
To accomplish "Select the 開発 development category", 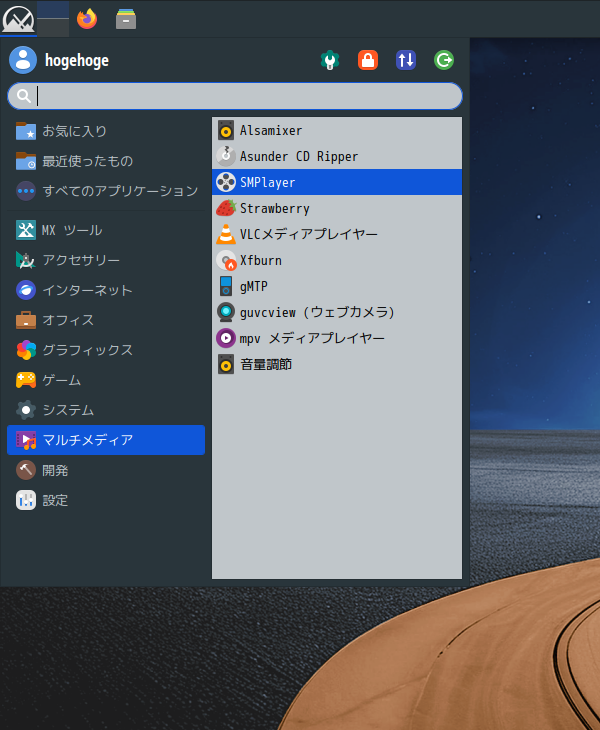I will click(106, 470).
